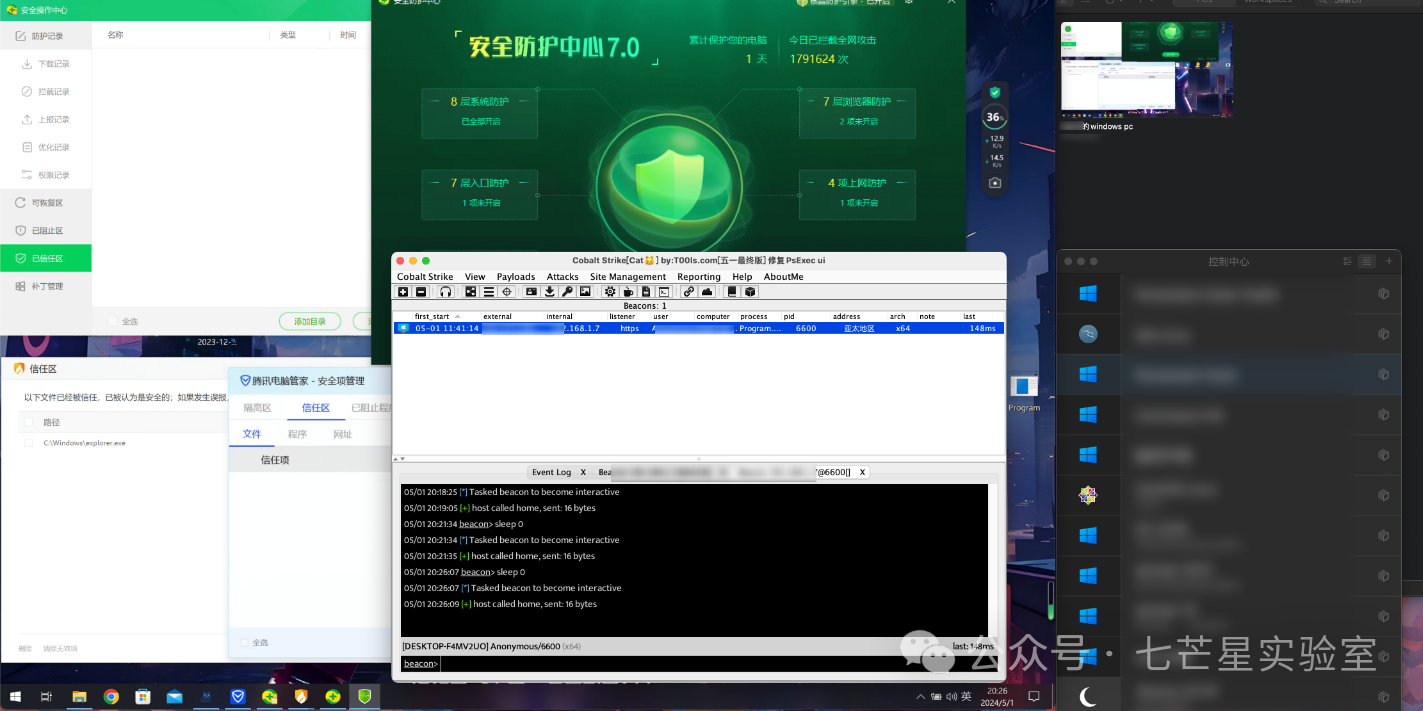Image resolution: width=1423 pixels, height=711 pixels.
Task: Click the cloud manage sites icon in Cobalt Strike
Action: (x=707, y=292)
